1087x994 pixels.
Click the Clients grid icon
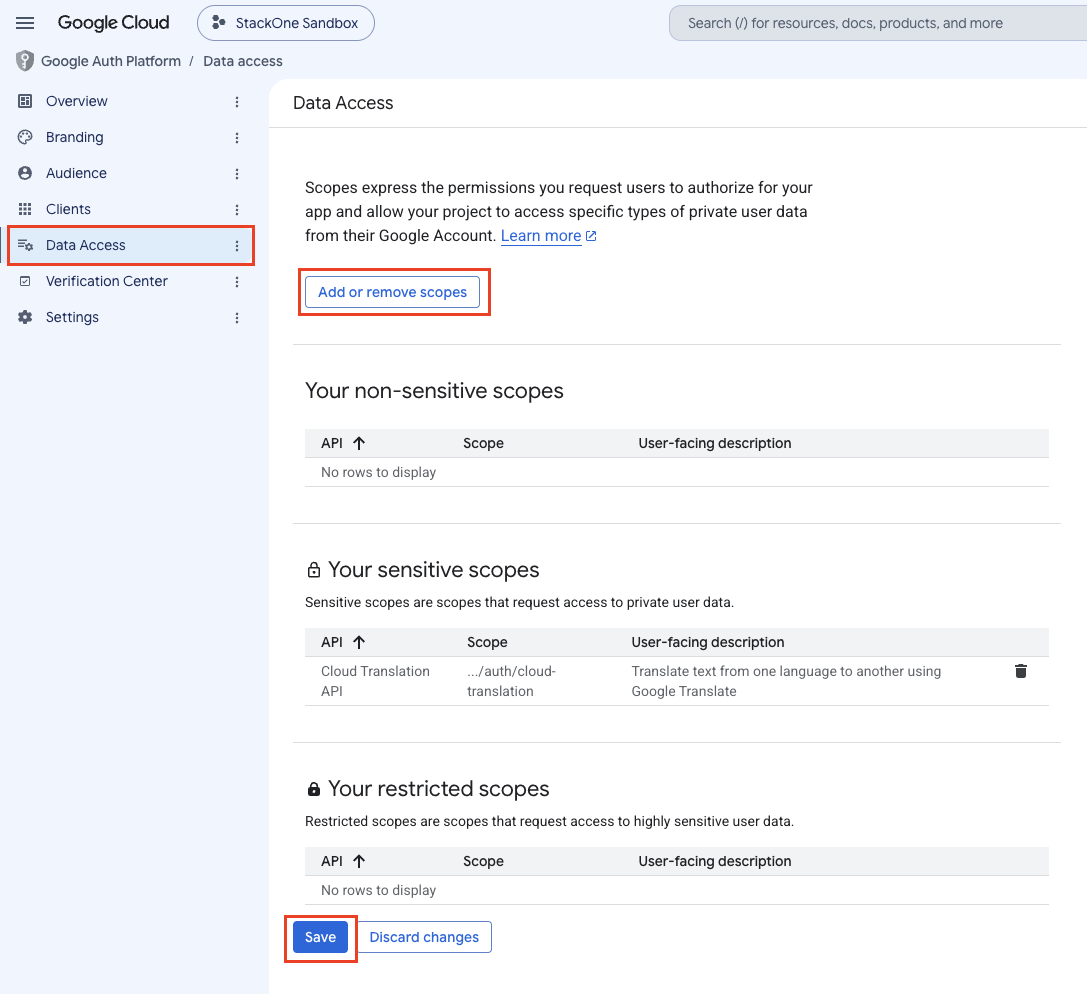point(25,209)
